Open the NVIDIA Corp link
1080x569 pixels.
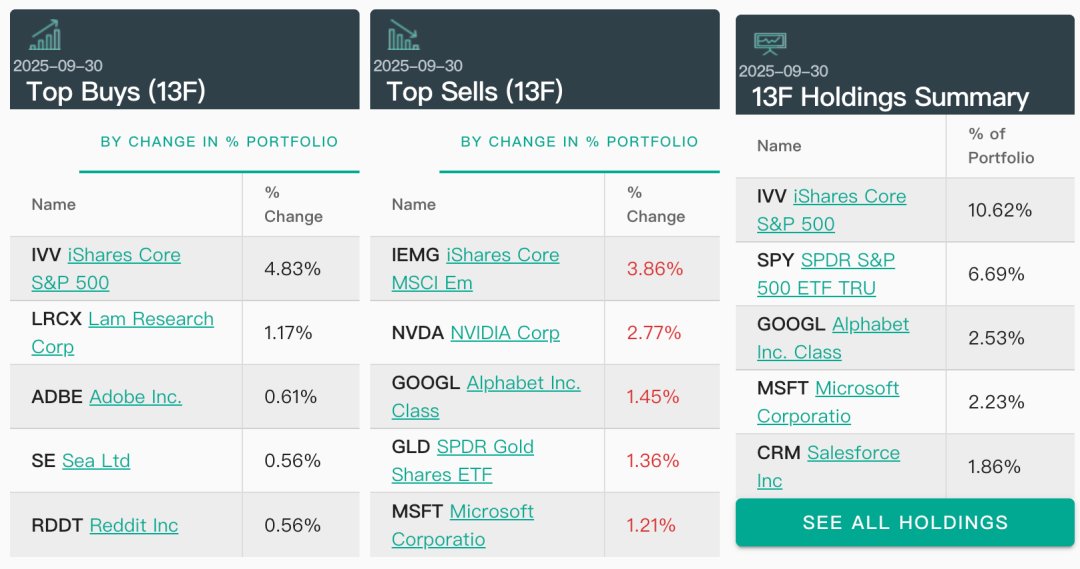click(504, 333)
